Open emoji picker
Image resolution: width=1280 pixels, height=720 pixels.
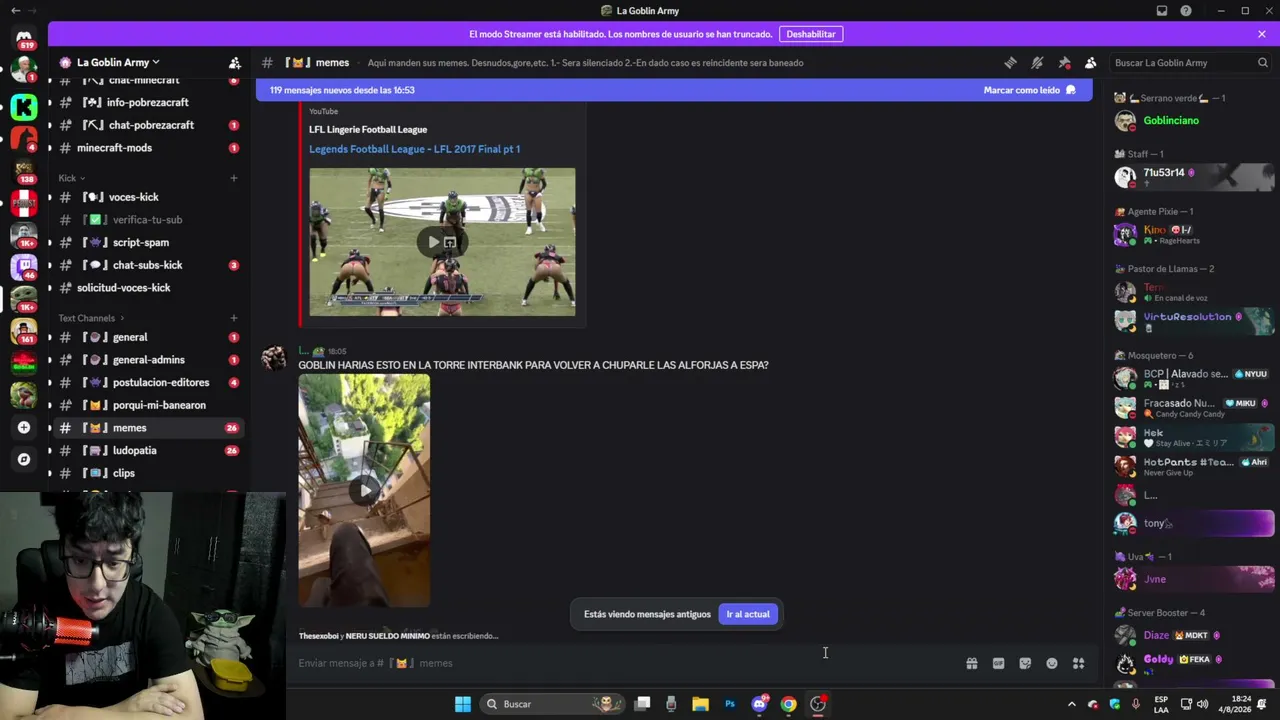(1052, 663)
